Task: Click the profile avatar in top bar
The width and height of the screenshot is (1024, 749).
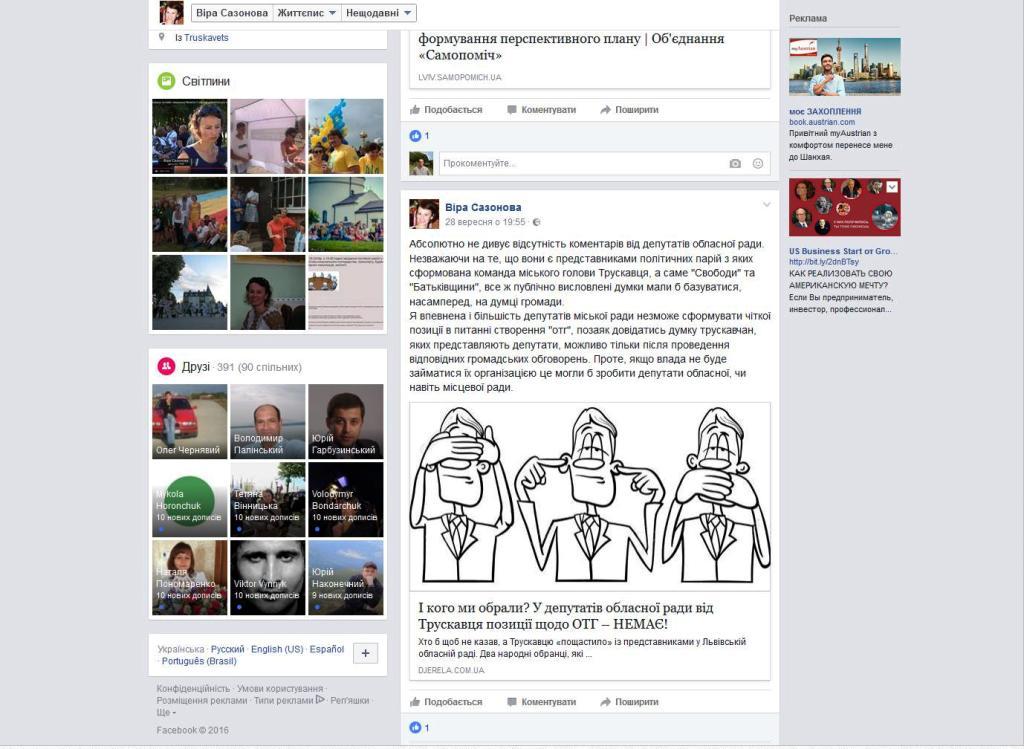Action: pyautogui.click(x=172, y=13)
